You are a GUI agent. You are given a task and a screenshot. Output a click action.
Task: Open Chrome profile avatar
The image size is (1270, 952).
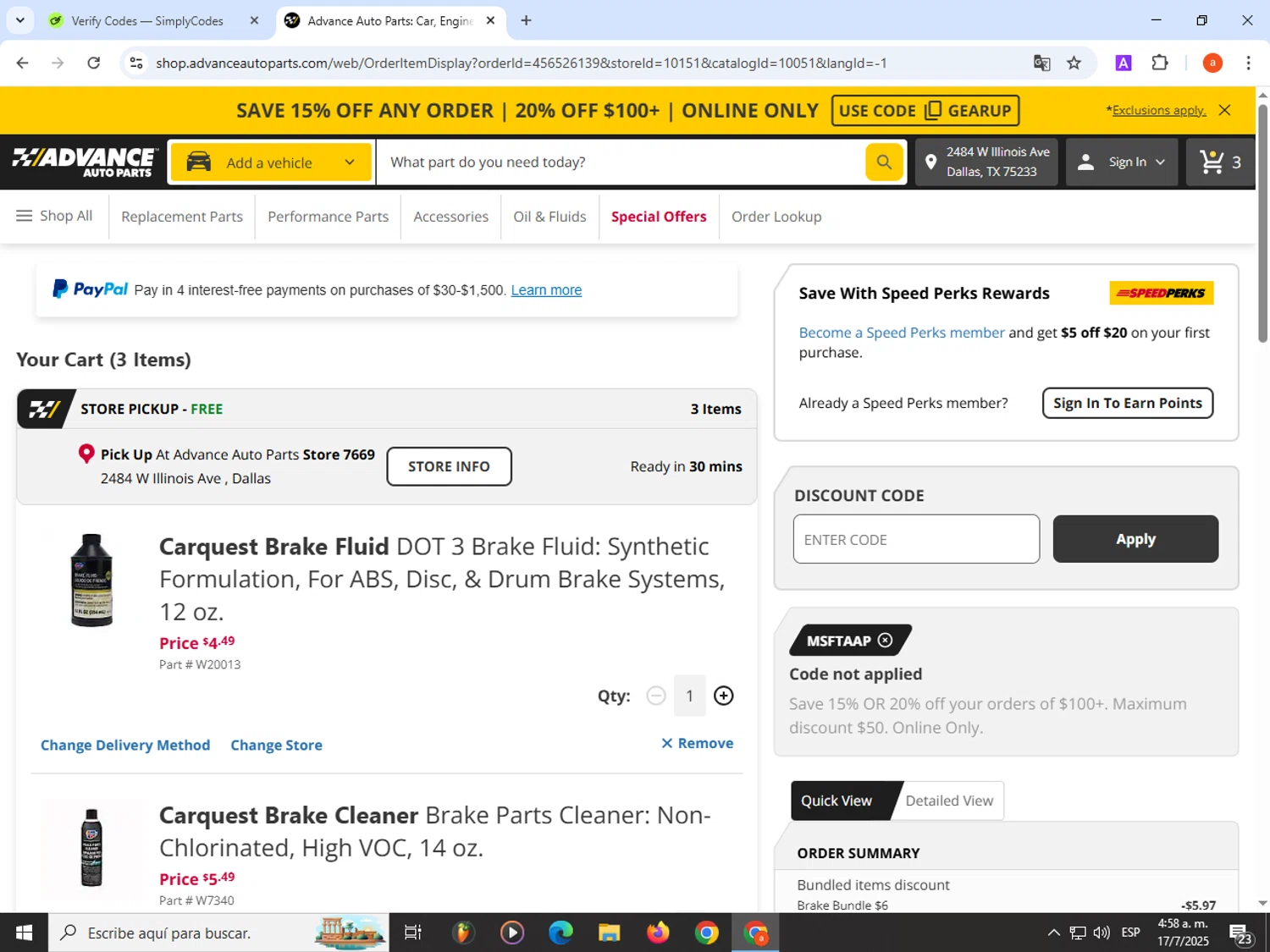tap(1212, 63)
